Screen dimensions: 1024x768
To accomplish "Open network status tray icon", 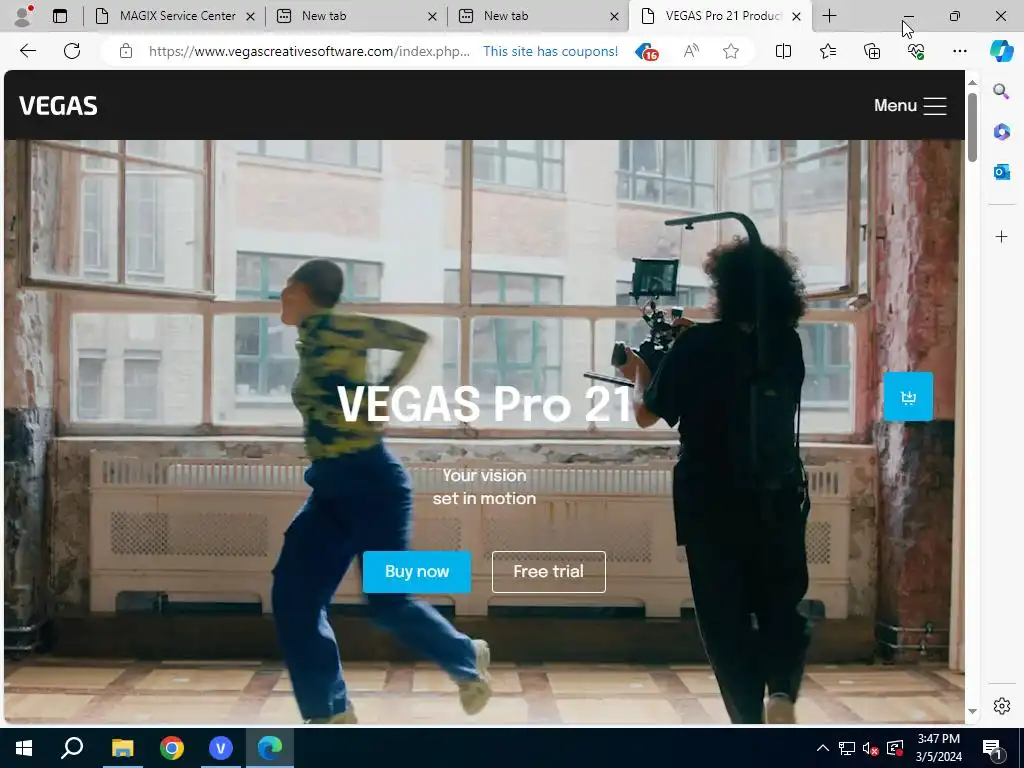I will (847, 748).
